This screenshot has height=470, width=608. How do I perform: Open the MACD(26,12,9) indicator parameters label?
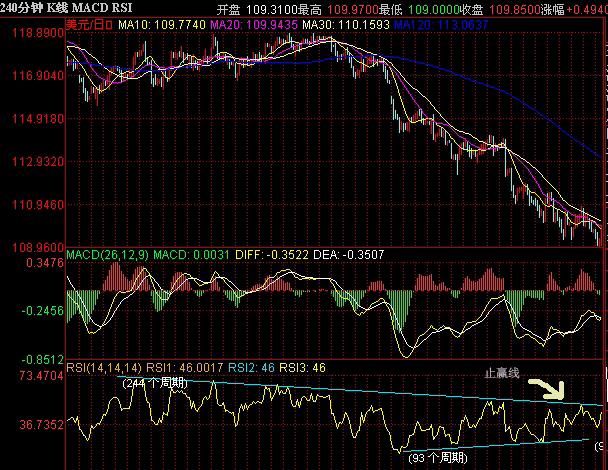tap(107, 255)
